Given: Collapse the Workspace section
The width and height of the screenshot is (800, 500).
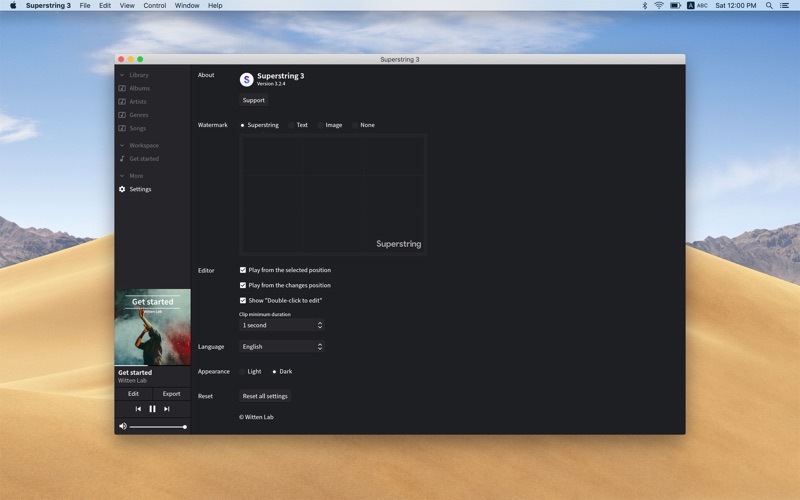Looking at the screenshot, I should (x=122, y=145).
